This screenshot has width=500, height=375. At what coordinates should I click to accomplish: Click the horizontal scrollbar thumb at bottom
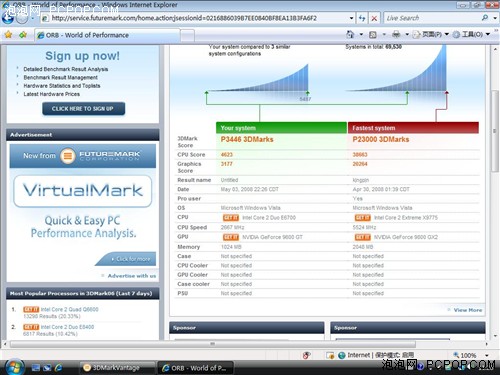213,344
